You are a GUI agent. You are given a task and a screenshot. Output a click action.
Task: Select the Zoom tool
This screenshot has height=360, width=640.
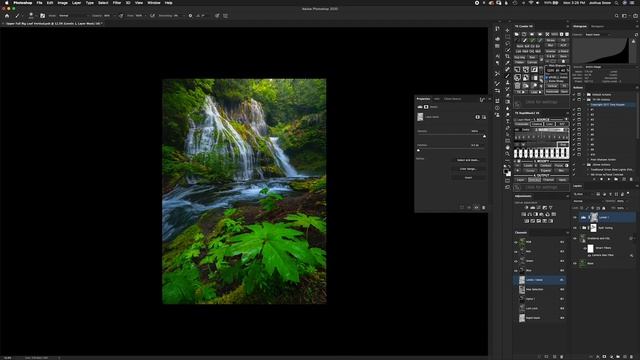pyautogui.click(x=507, y=153)
